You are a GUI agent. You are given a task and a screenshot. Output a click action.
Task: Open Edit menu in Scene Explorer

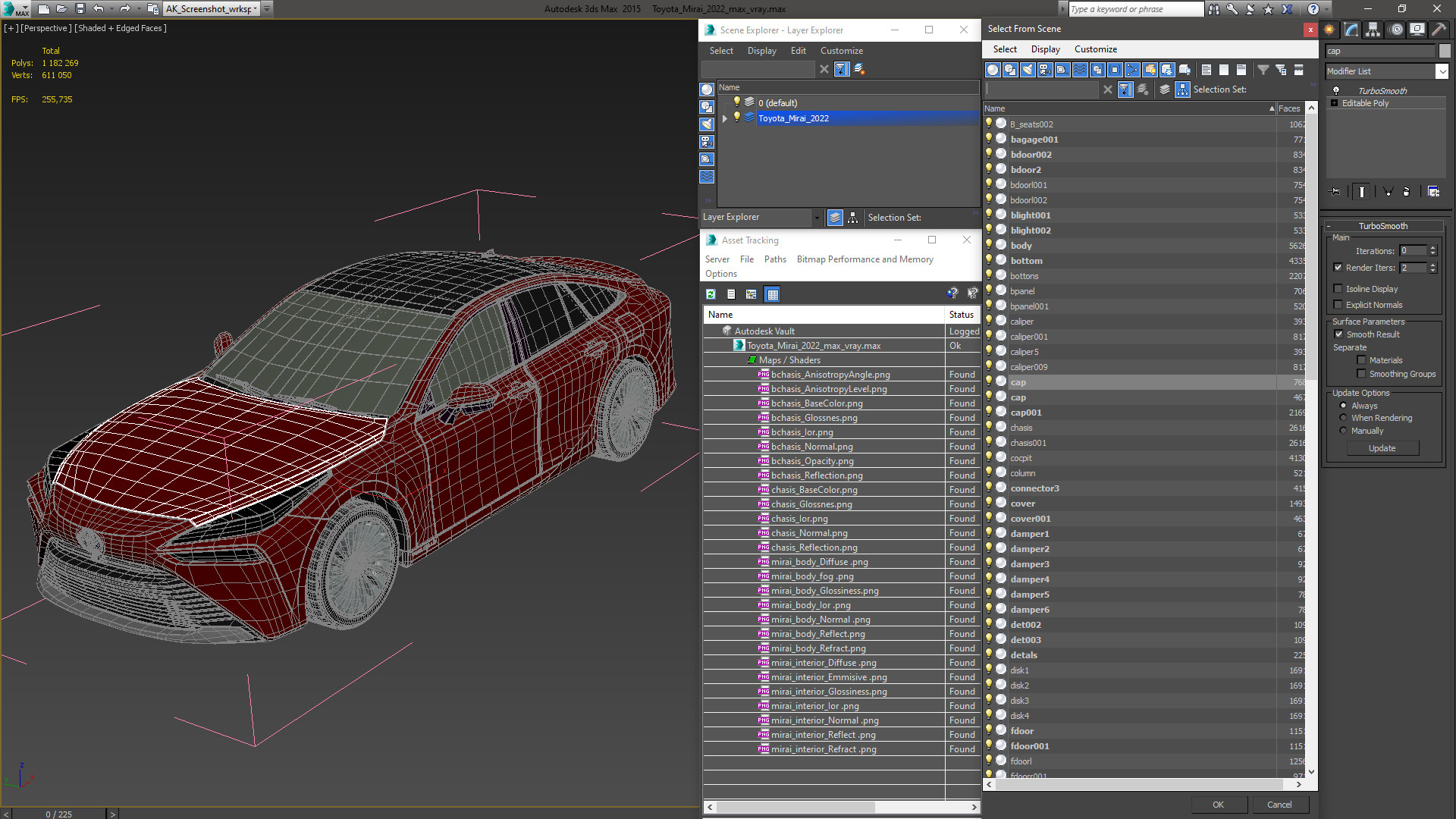click(798, 51)
